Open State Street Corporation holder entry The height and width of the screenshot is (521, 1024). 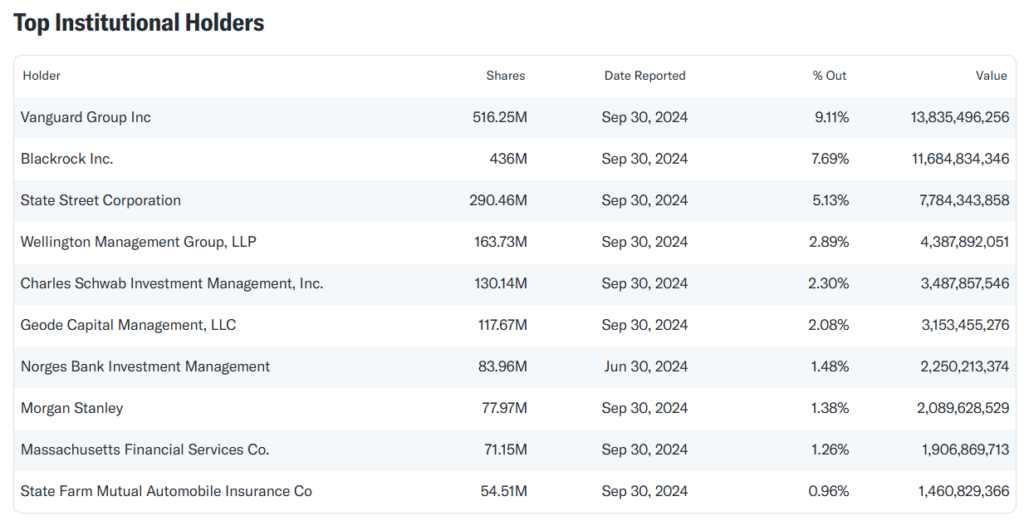(x=101, y=200)
